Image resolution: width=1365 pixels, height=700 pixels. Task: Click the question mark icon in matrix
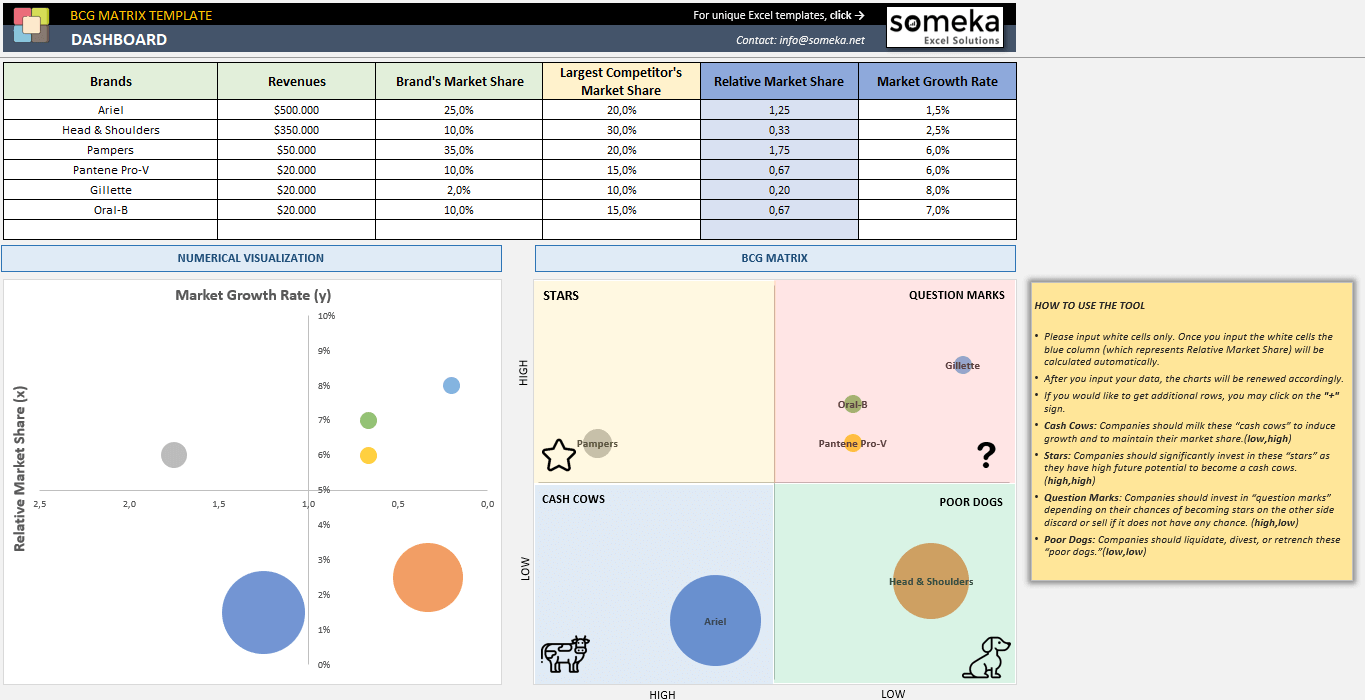(x=986, y=455)
